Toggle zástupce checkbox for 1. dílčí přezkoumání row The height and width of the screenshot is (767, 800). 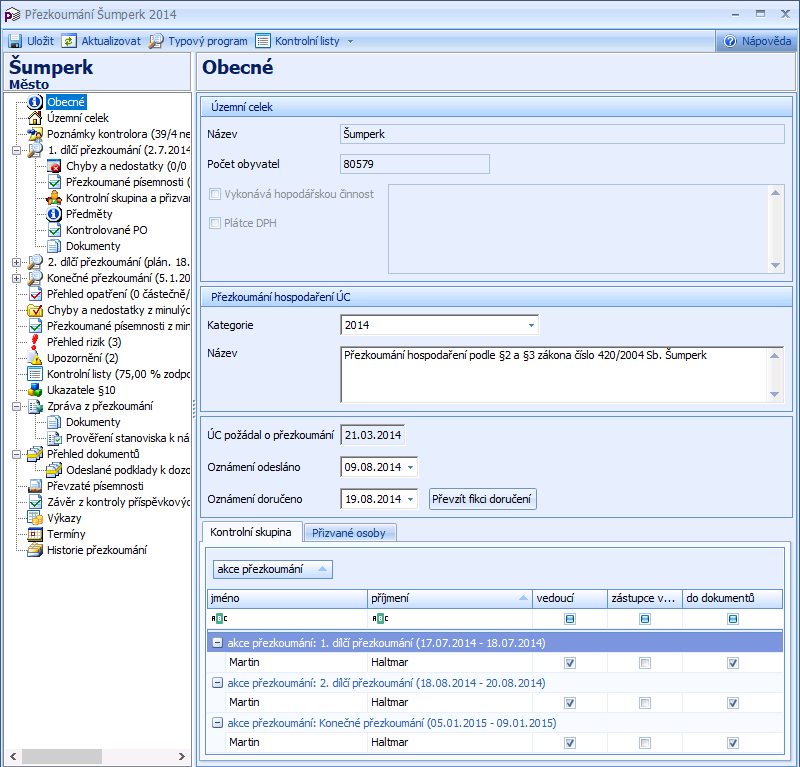[645, 663]
